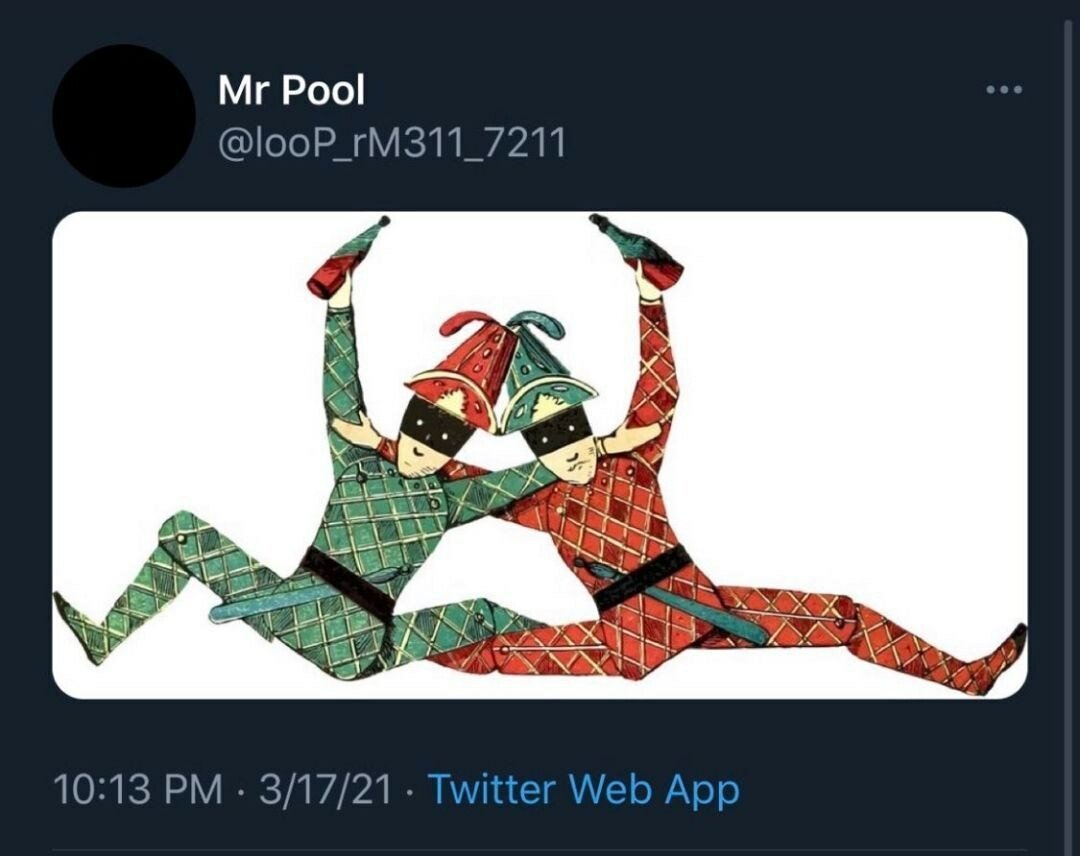Click the green harlequin's torso in the image

coord(378,510)
